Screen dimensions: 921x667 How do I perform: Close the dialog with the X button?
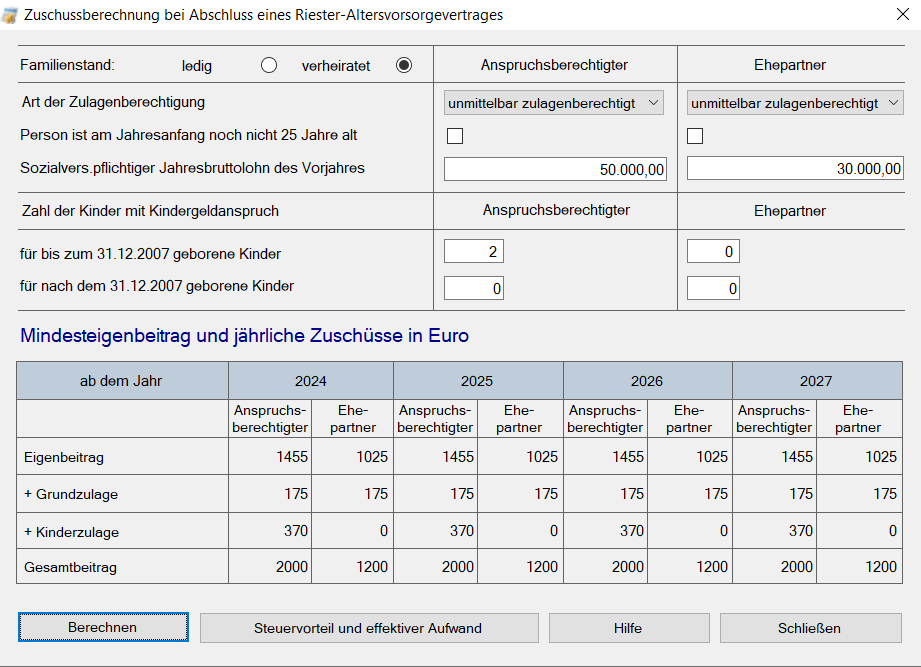click(892, 15)
